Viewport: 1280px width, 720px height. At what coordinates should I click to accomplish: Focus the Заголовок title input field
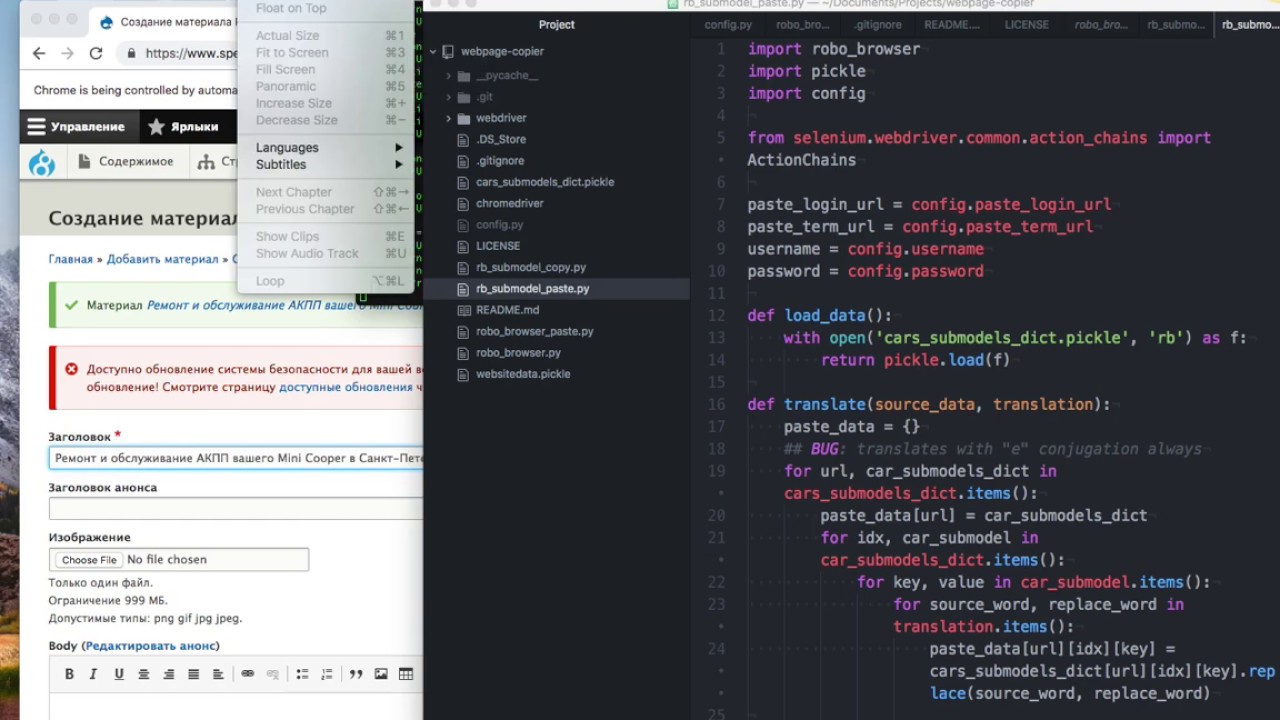coord(236,458)
